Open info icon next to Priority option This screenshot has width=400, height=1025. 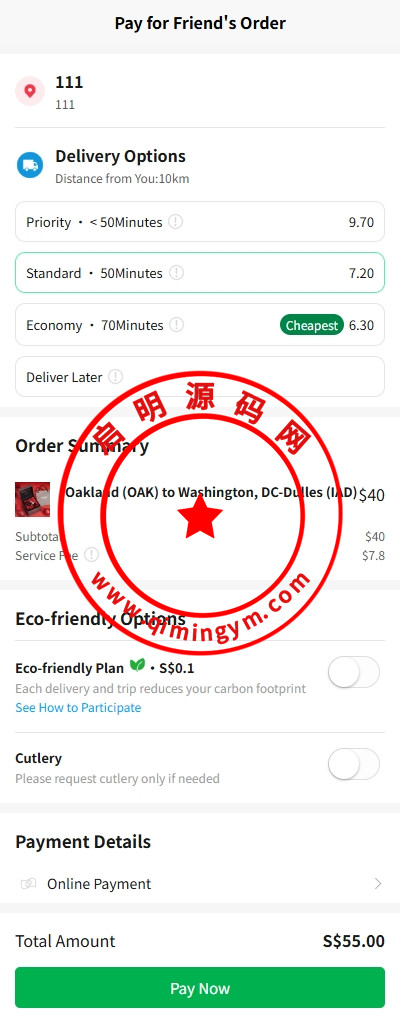175,222
